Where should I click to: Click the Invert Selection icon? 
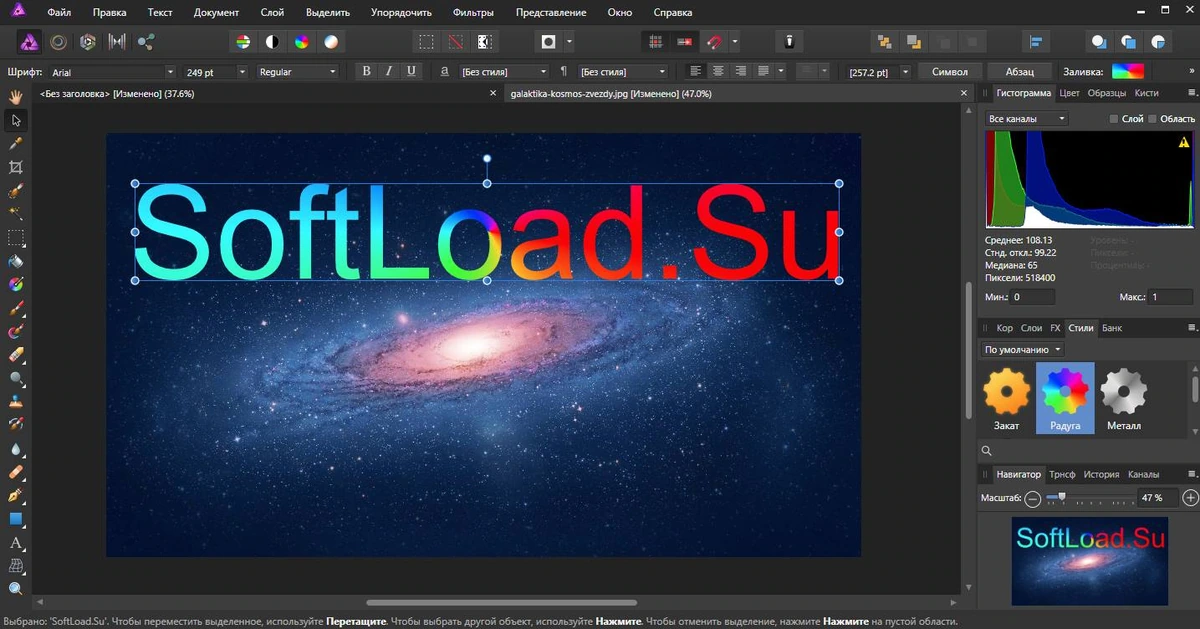click(x=485, y=42)
